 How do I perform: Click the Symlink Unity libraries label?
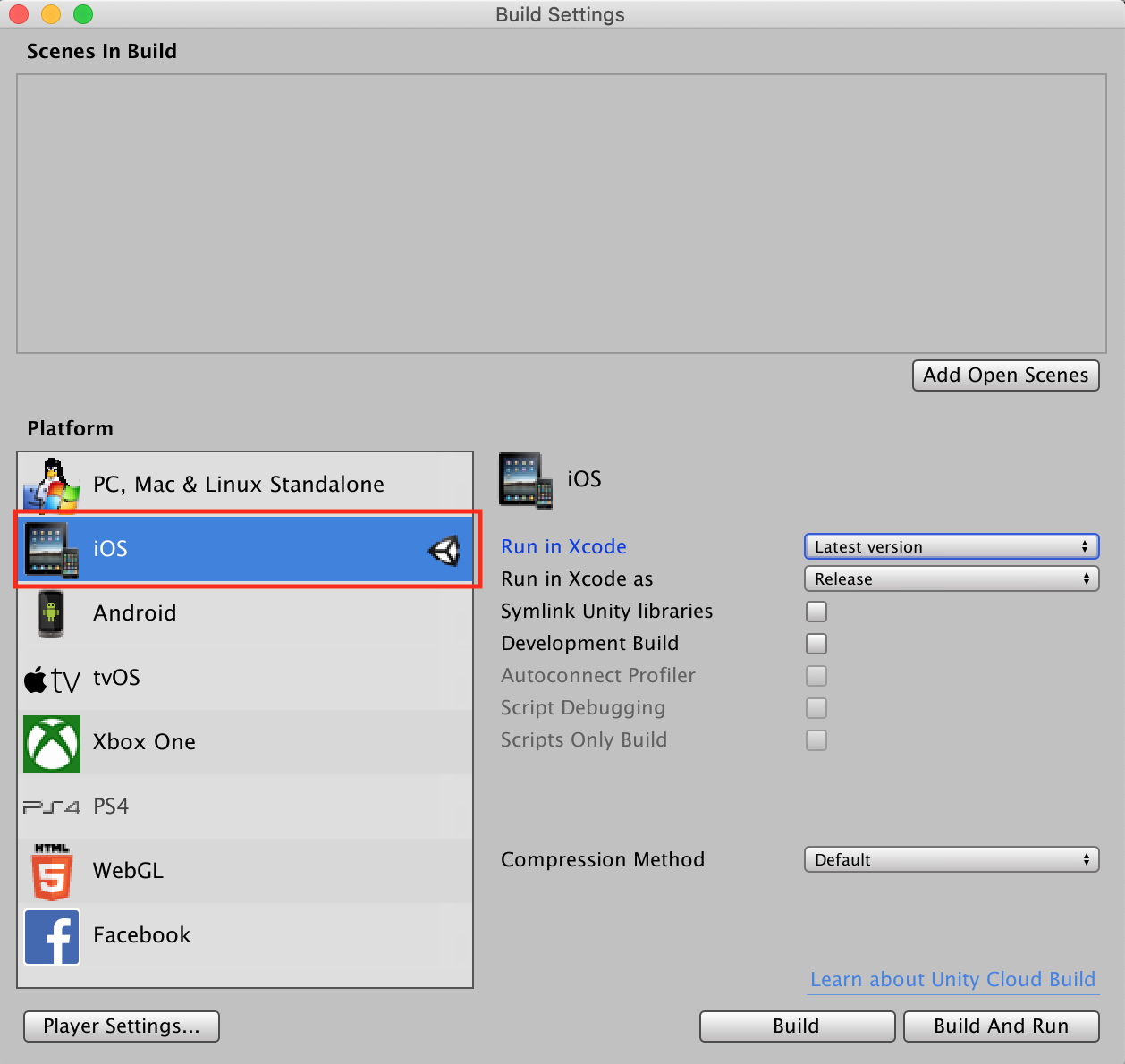click(x=606, y=612)
